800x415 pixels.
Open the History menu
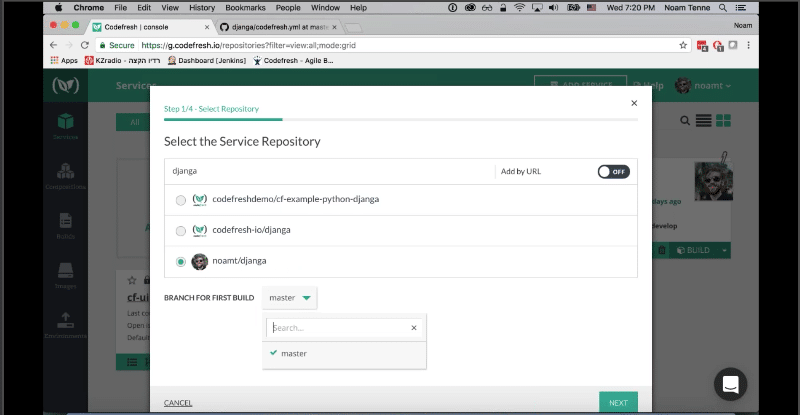click(x=202, y=8)
